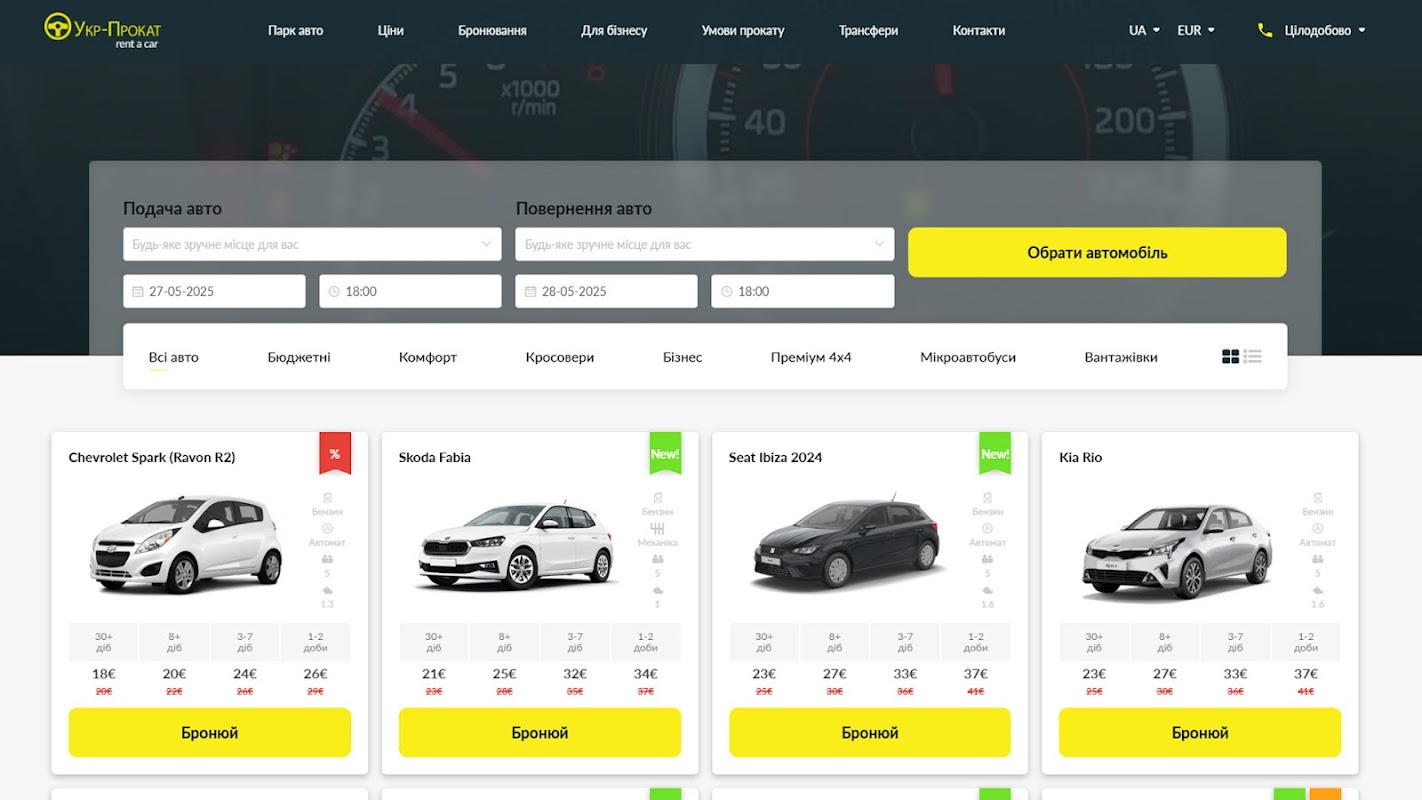Select the Кросовери tab
The image size is (1422, 800).
pyautogui.click(x=560, y=357)
